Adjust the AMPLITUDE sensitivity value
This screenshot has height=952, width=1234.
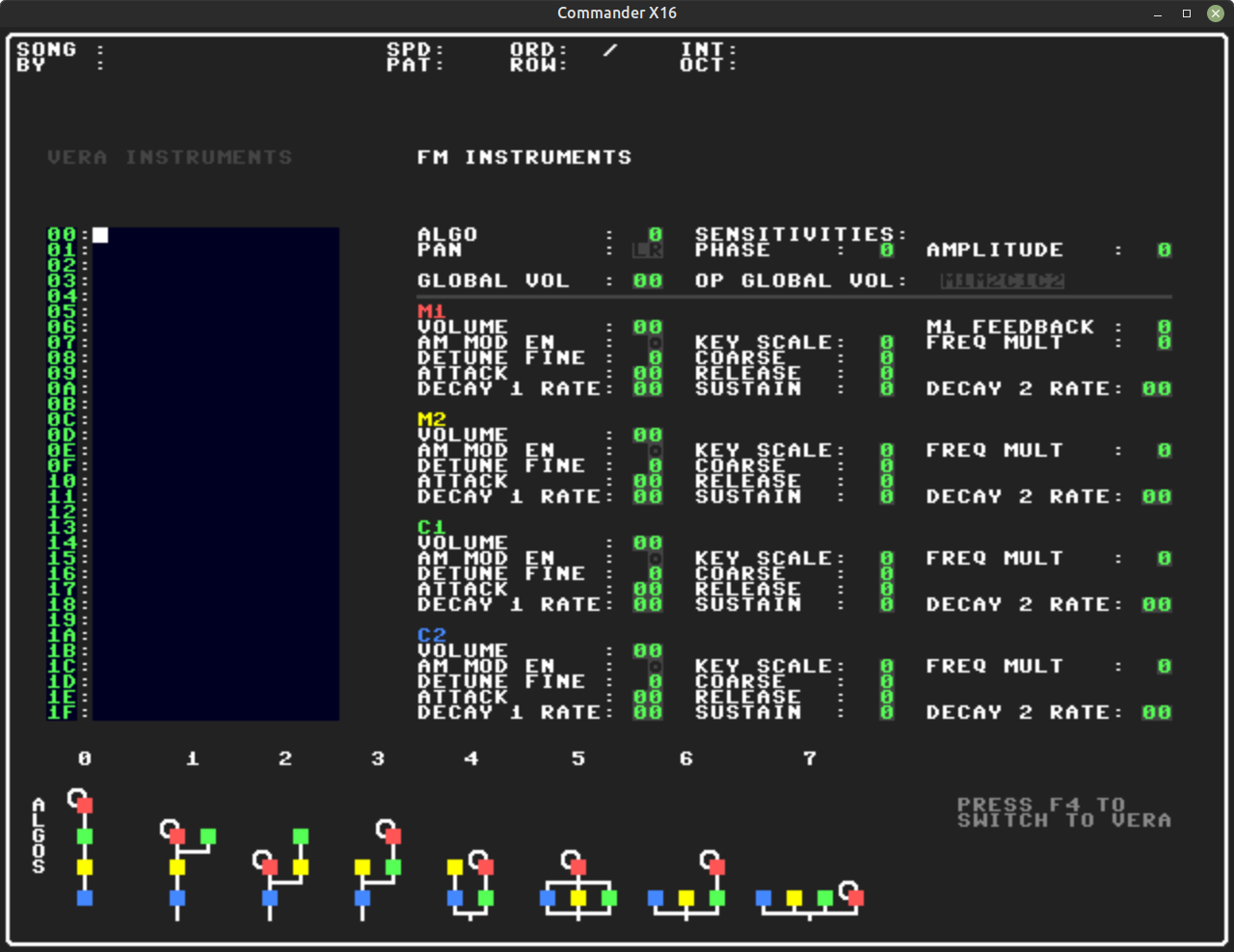click(1164, 250)
